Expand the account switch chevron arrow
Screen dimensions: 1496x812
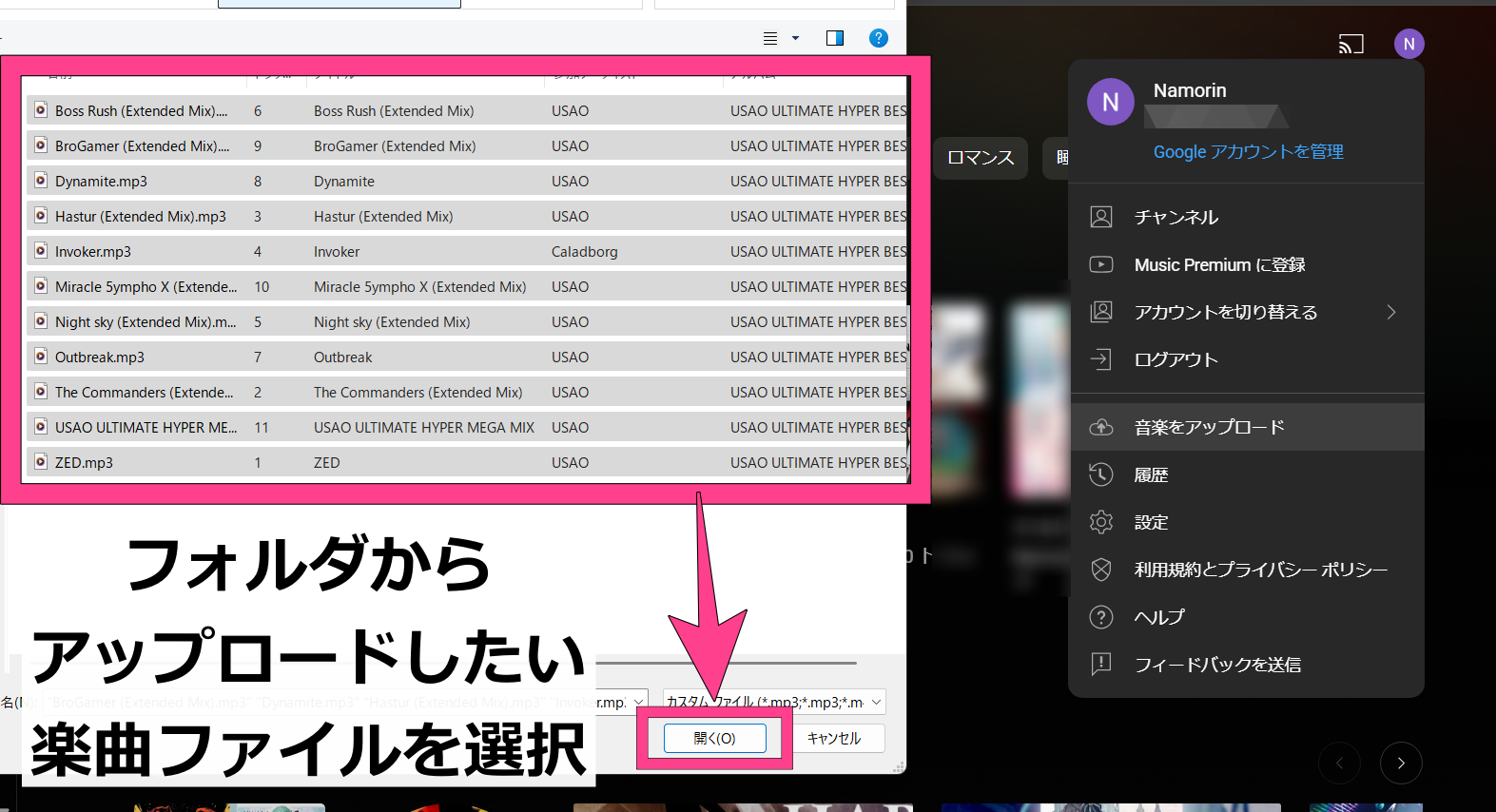(1391, 312)
